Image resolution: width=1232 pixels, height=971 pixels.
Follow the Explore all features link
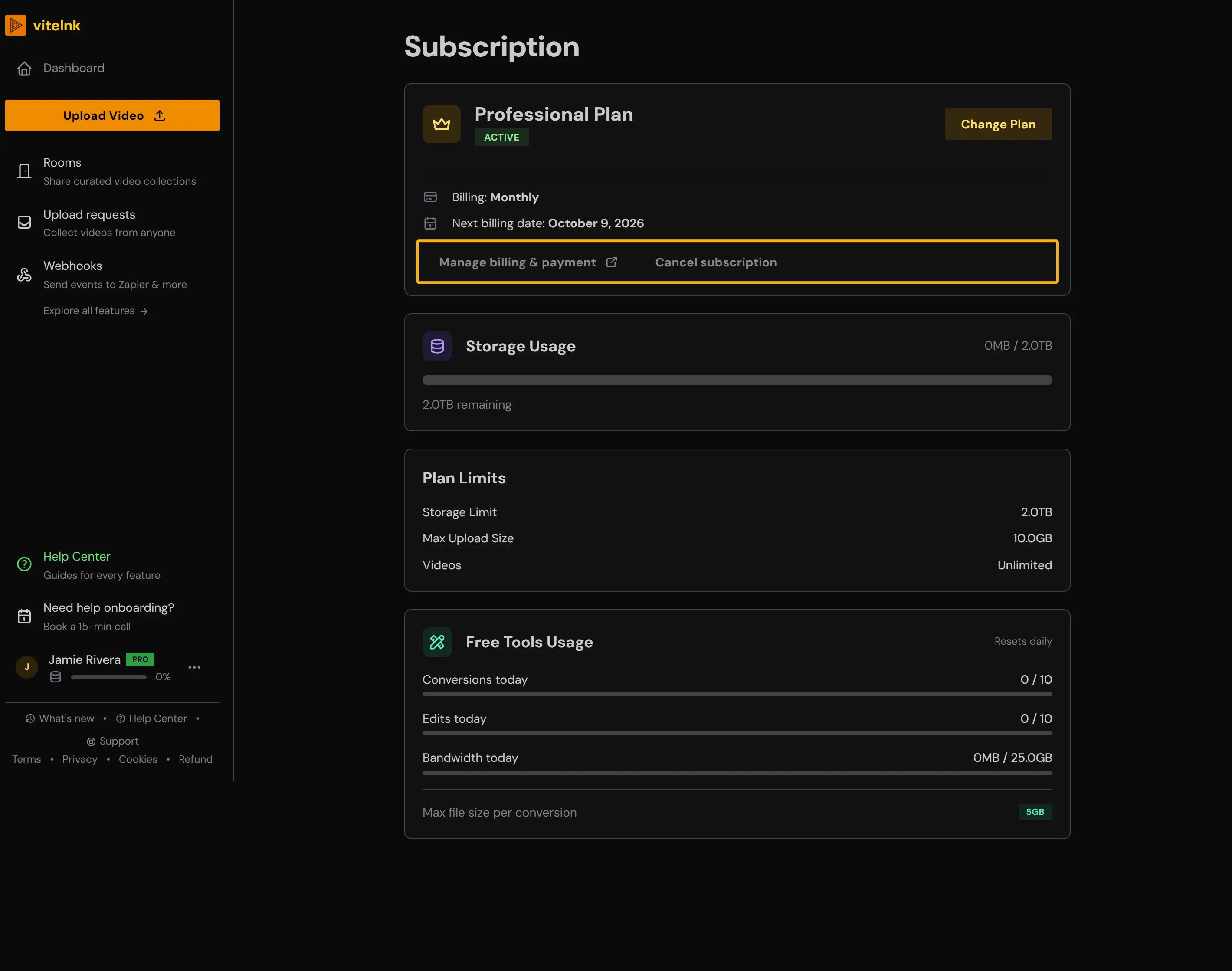coord(95,311)
